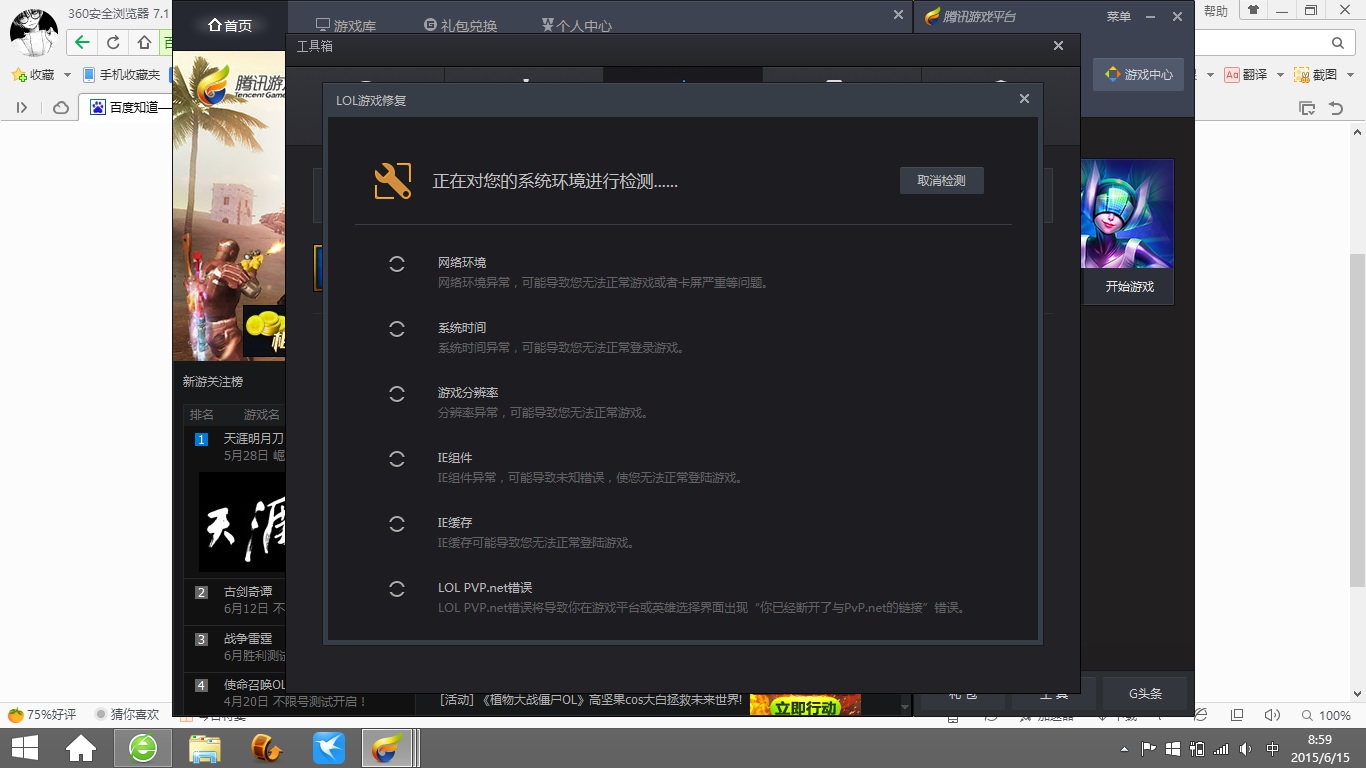Click the browser status bar mute speaker icon

coord(1272,715)
